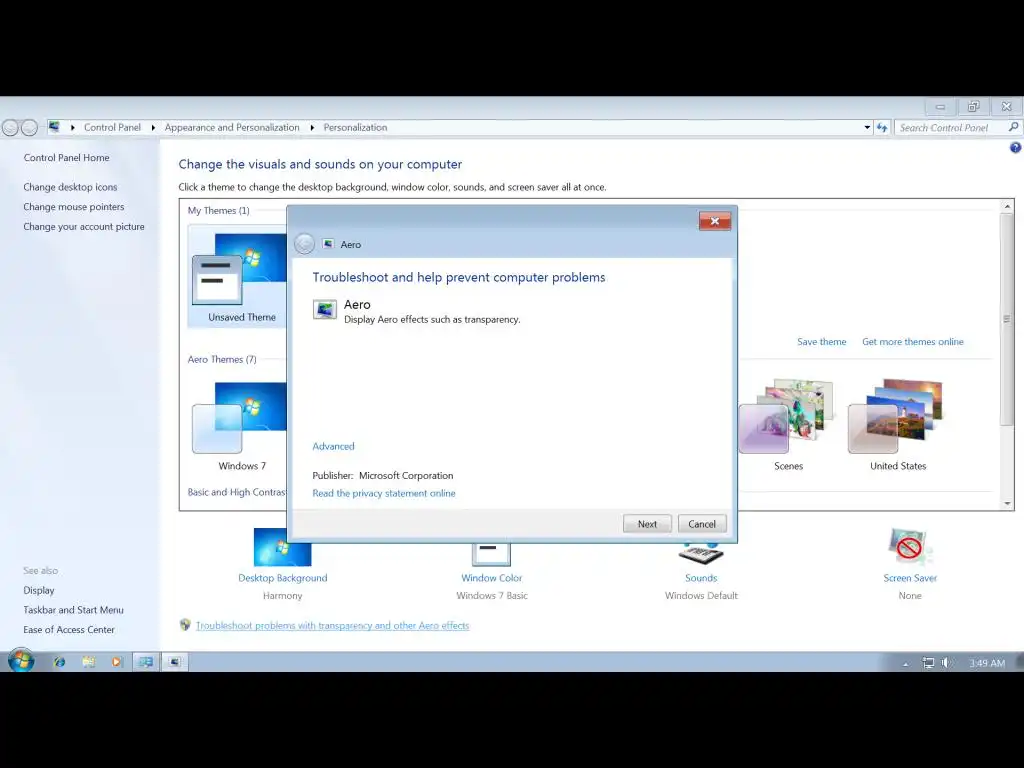Open Change mouse pointers
Image resolution: width=1024 pixels, height=768 pixels.
74,206
